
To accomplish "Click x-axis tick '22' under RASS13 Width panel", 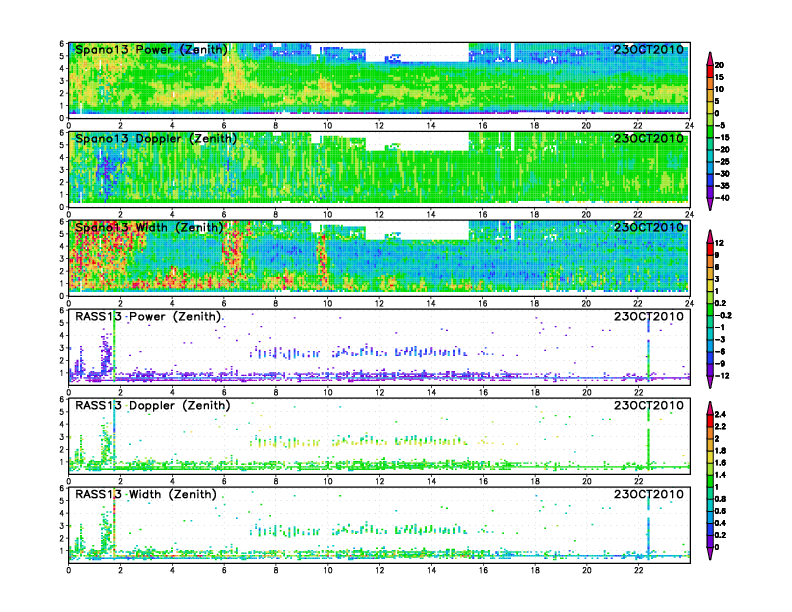I will point(638,571).
